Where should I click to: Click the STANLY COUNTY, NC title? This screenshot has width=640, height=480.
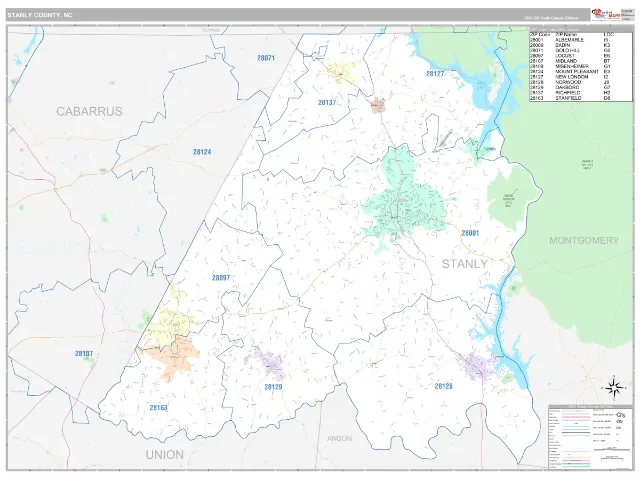point(40,15)
